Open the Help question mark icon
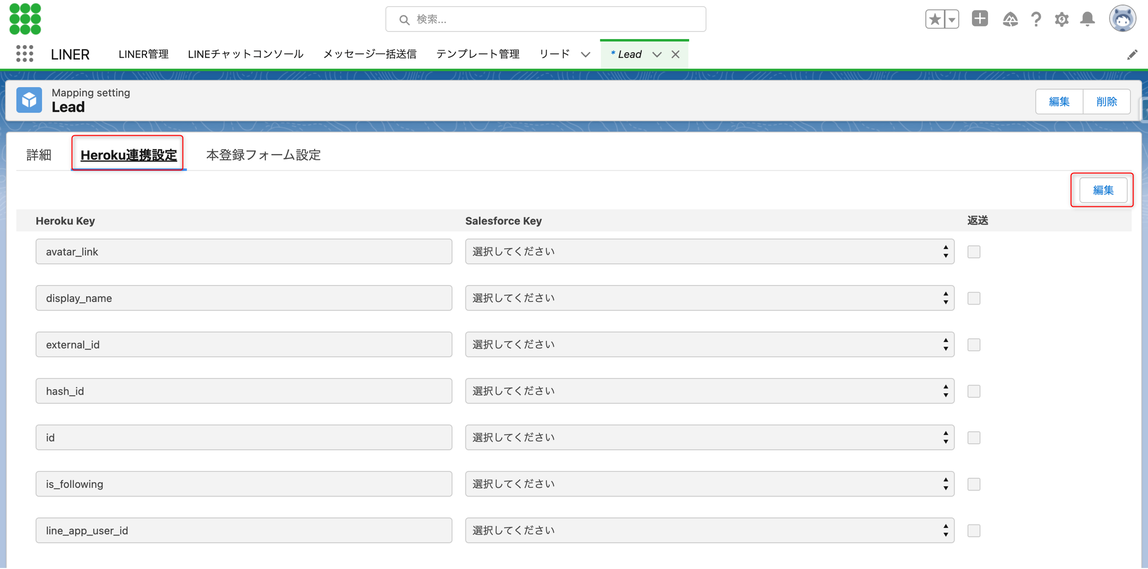The image size is (1148, 569). (x=1036, y=20)
